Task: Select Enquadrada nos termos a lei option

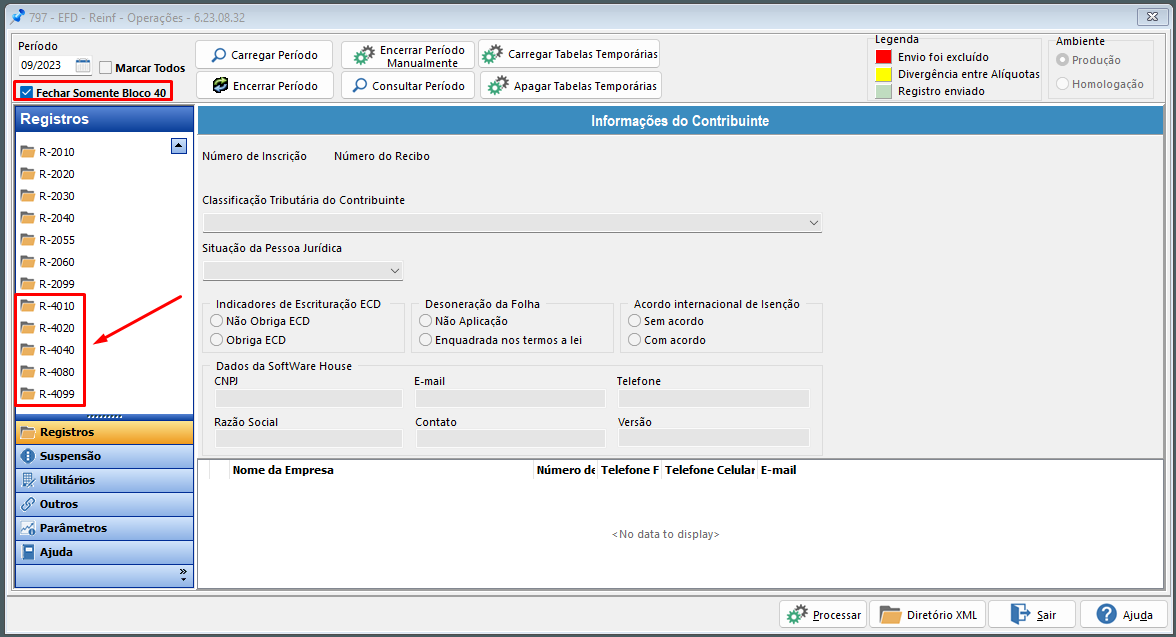Action: pos(425,340)
